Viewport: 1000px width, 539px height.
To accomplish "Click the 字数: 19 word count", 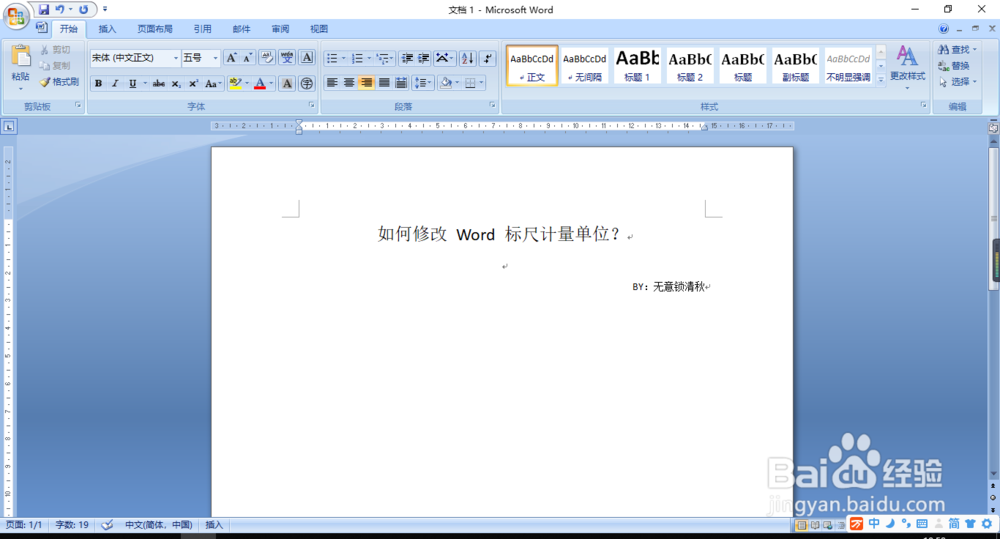I will pyautogui.click(x=72, y=525).
